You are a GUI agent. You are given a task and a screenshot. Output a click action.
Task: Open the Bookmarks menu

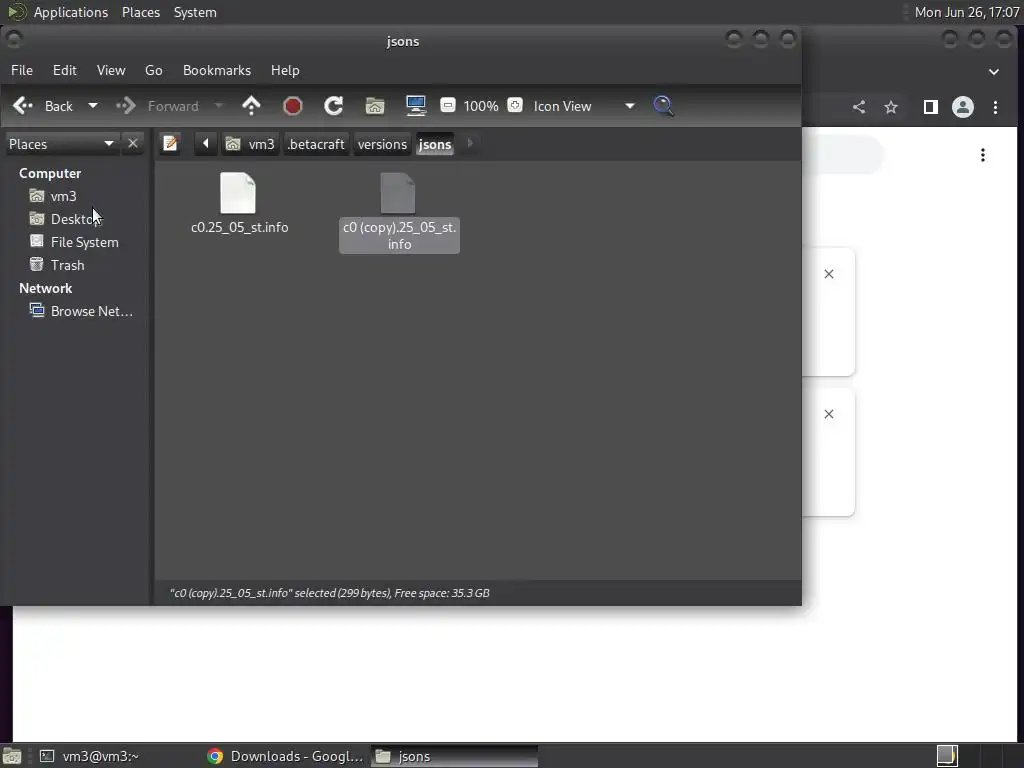click(x=217, y=70)
